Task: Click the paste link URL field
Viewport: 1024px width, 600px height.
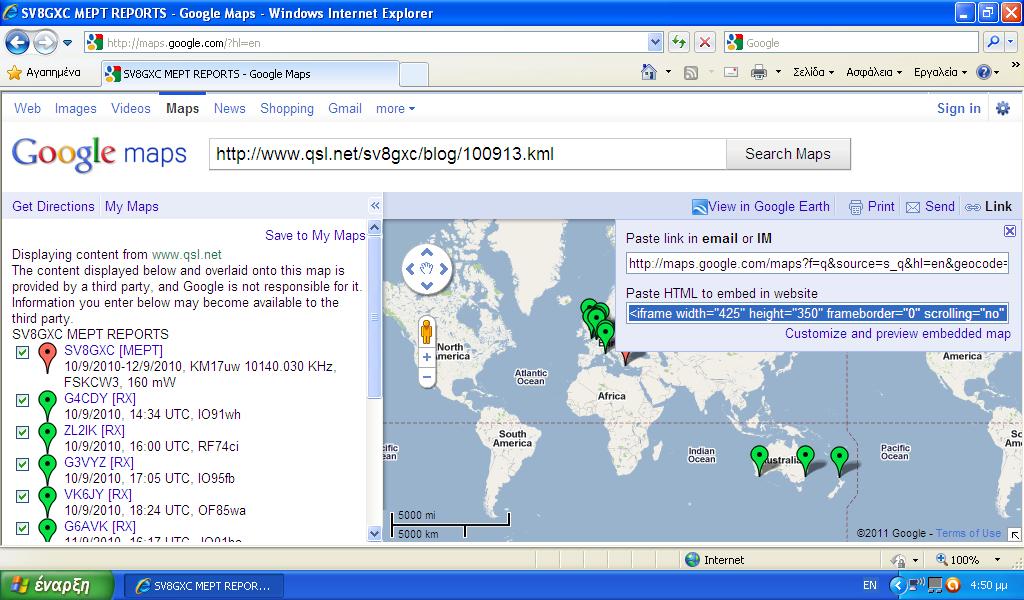Action: [818, 264]
